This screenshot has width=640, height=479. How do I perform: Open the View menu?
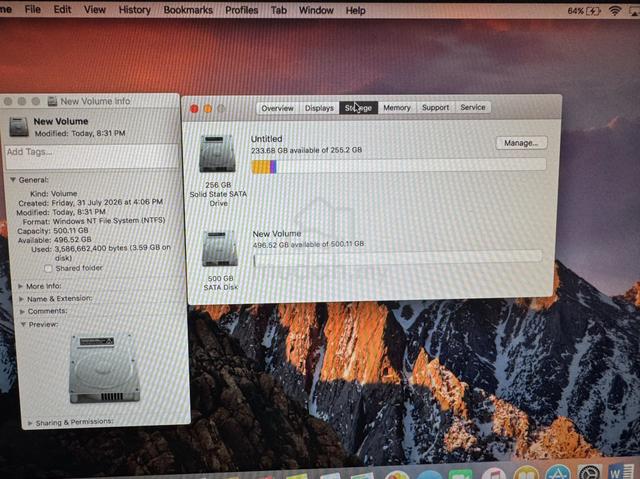[95, 9]
